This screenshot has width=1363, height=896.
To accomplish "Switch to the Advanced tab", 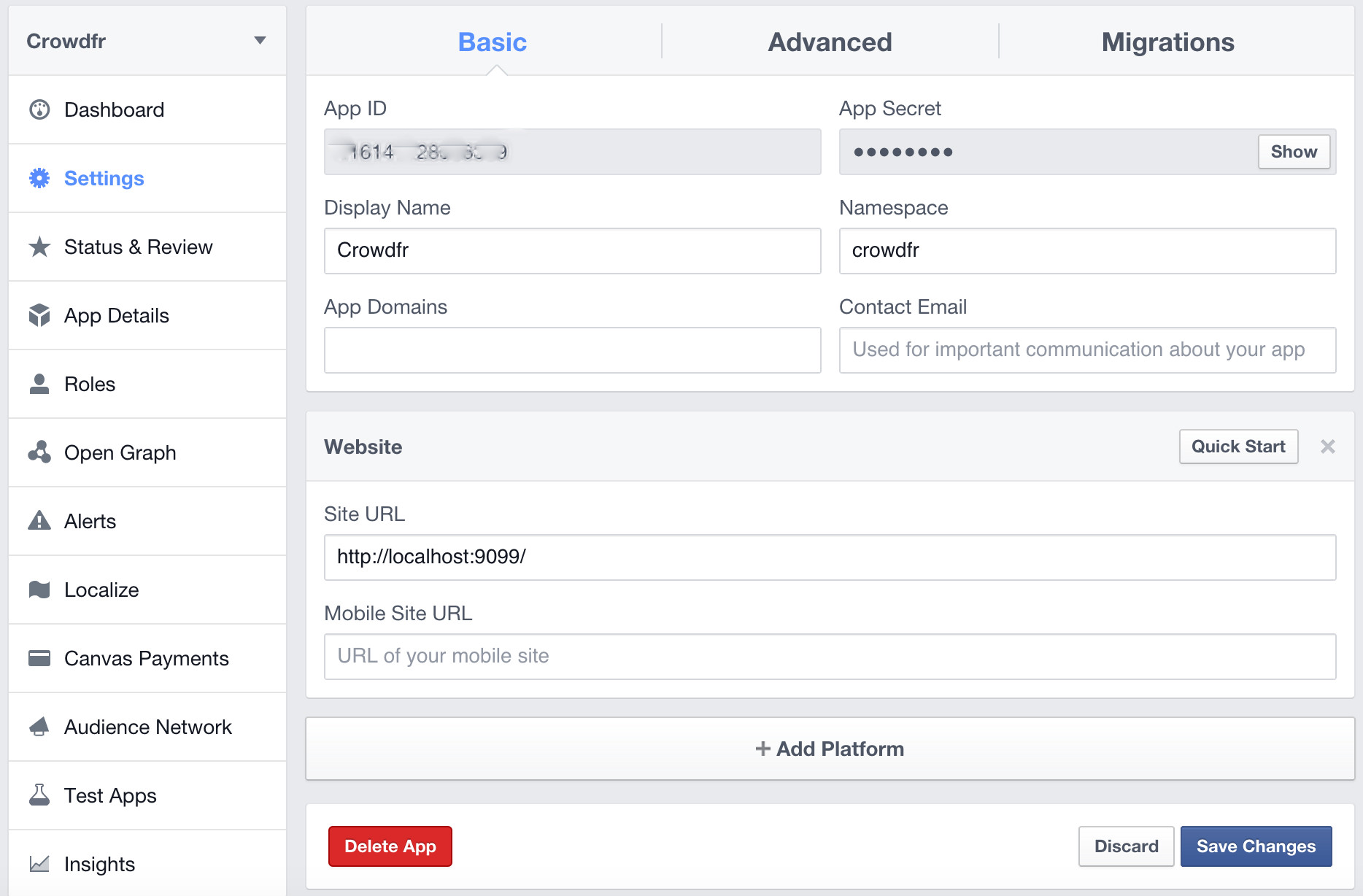I will coord(830,42).
